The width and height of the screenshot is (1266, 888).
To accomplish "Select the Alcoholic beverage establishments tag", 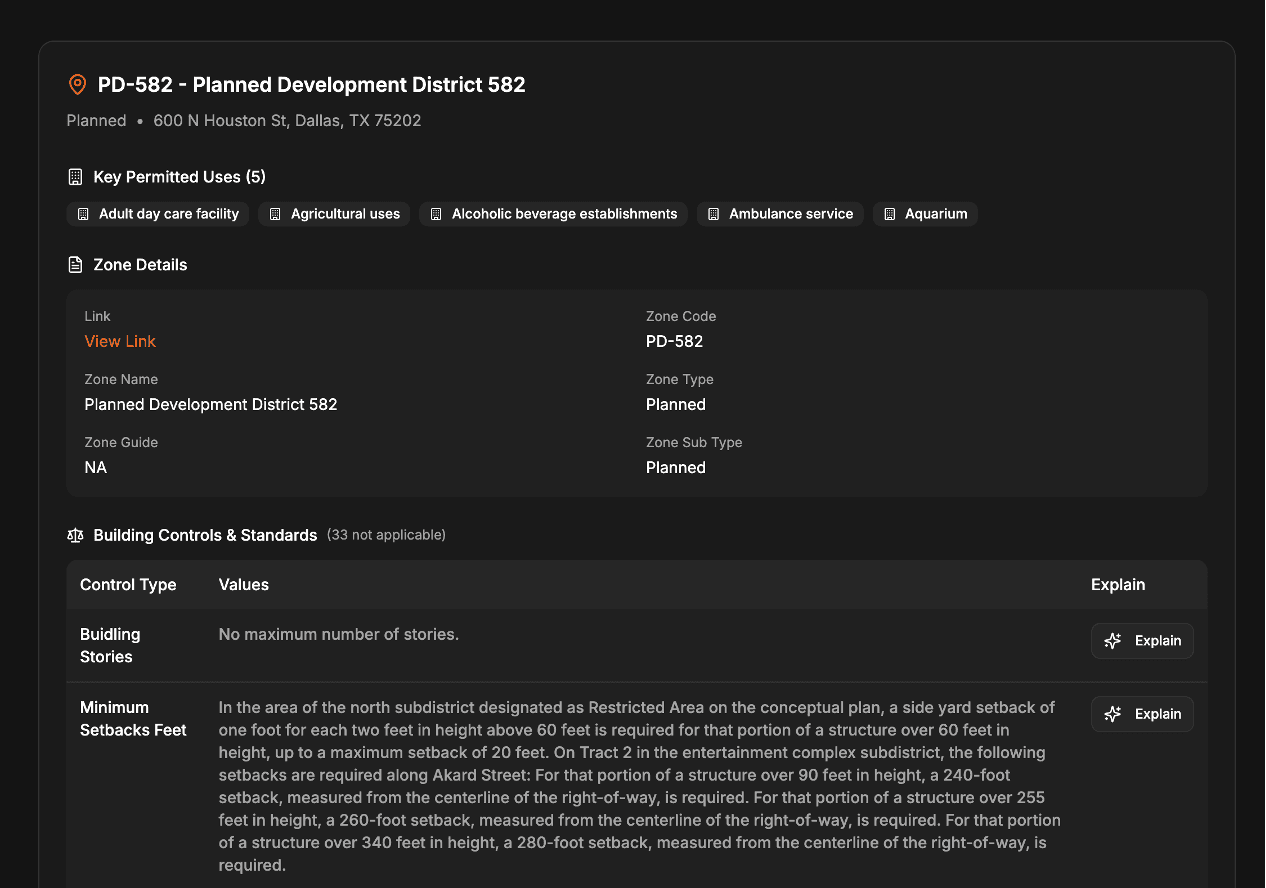I will (x=553, y=214).
